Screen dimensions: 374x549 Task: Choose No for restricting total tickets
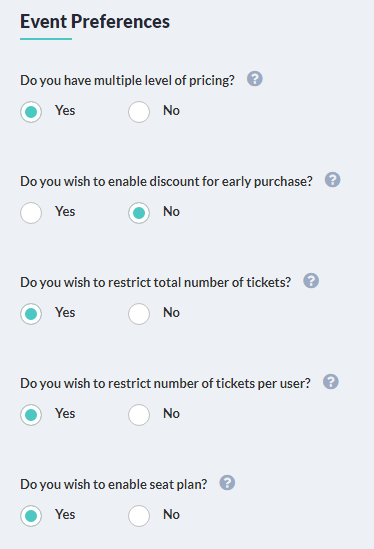pyautogui.click(x=139, y=314)
